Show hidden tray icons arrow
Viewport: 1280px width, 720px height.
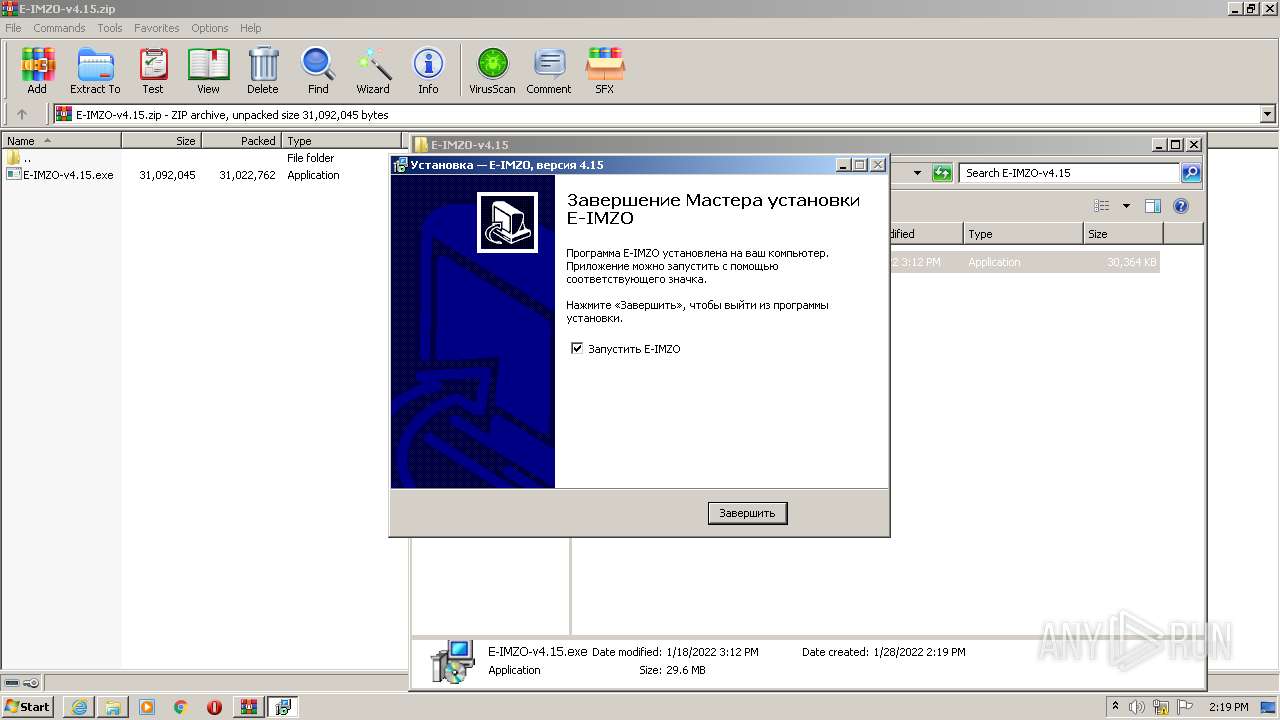(1115, 707)
